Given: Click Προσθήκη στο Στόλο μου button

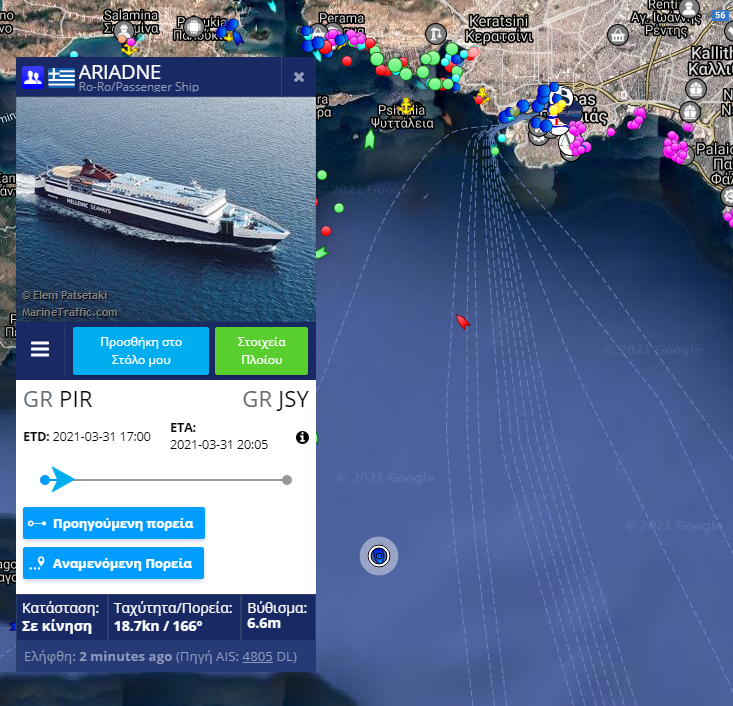Looking at the screenshot, I should (x=141, y=351).
